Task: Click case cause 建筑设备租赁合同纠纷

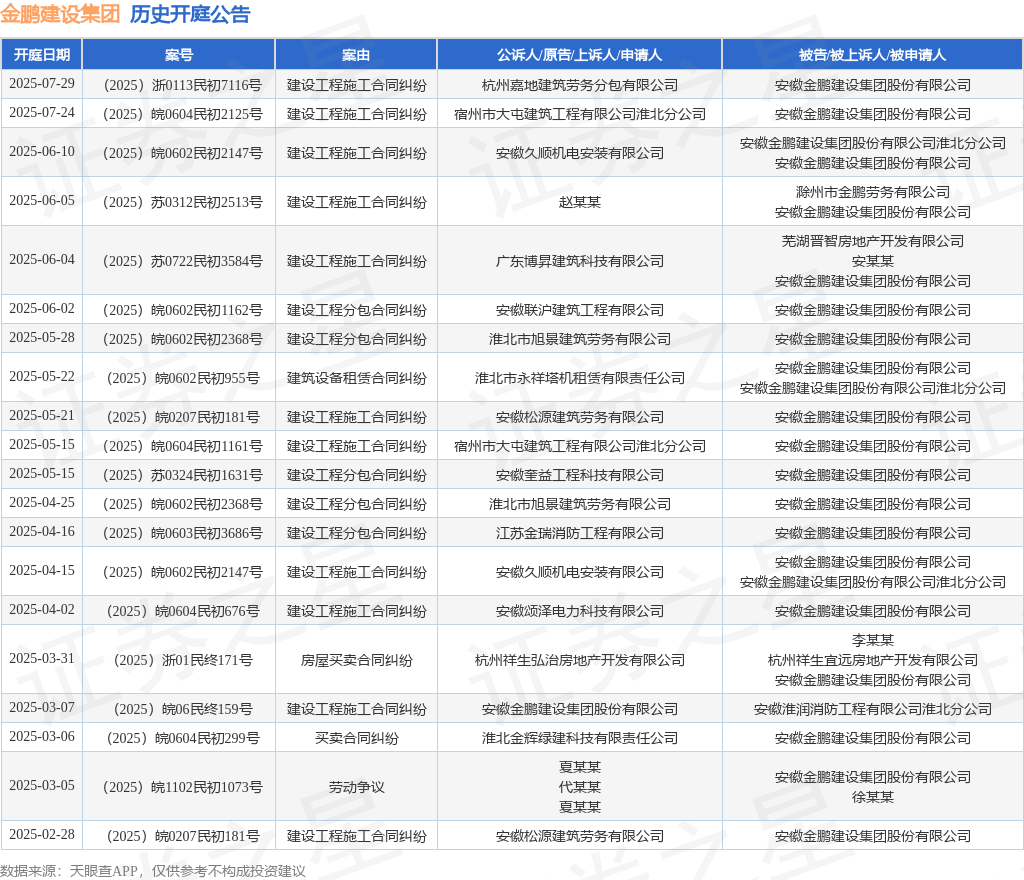Action: tap(356, 378)
